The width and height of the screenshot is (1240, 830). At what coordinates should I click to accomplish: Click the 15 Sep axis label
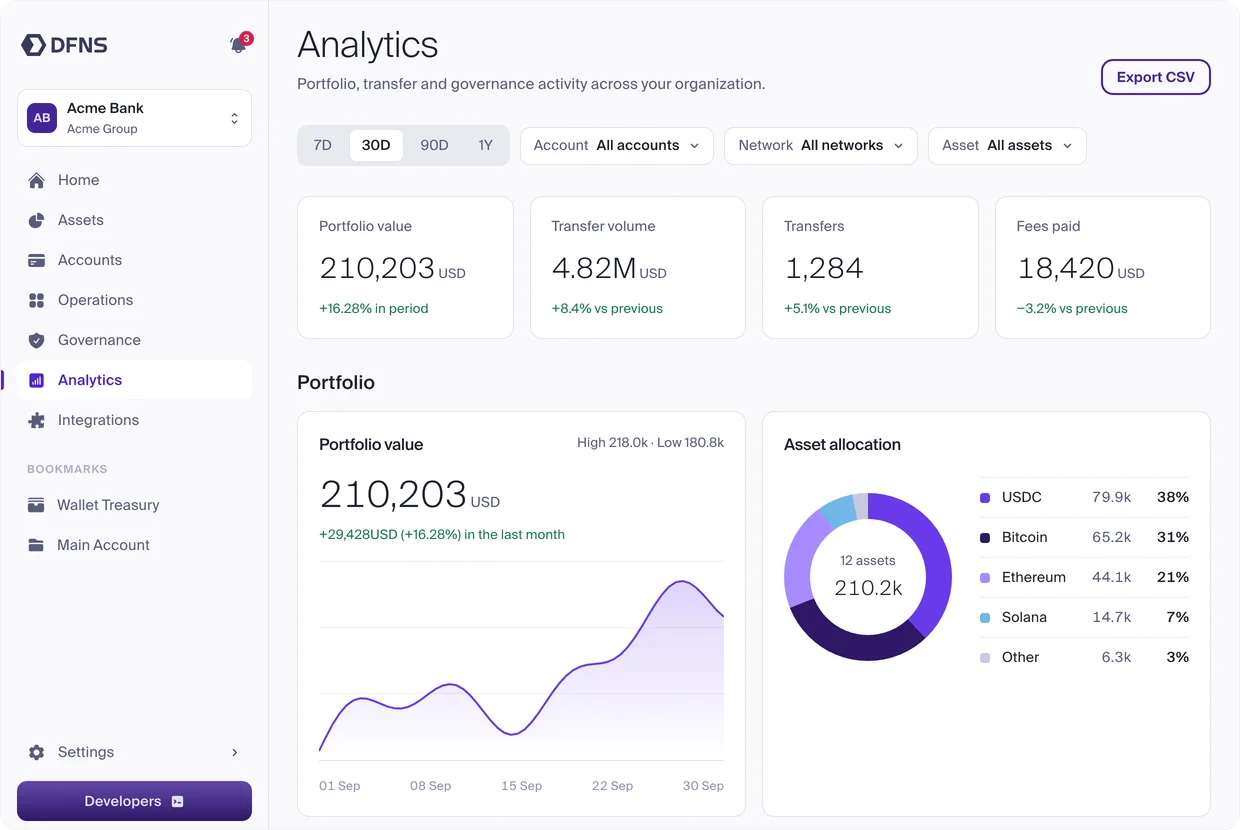coord(522,786)
